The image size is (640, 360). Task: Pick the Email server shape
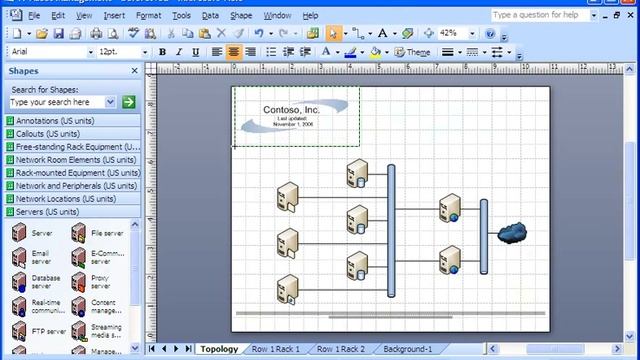point(32,258)
